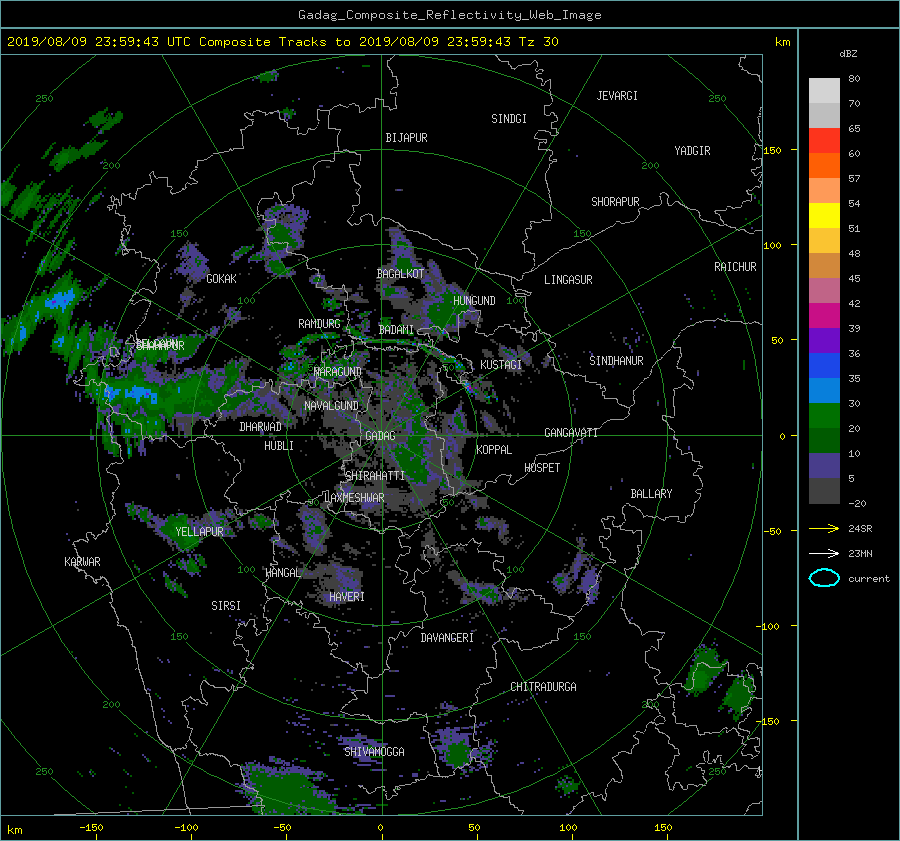Viewport: 900px width, 841px height.
Task: Select the LAXMESHWAR label
Action: 354,498
